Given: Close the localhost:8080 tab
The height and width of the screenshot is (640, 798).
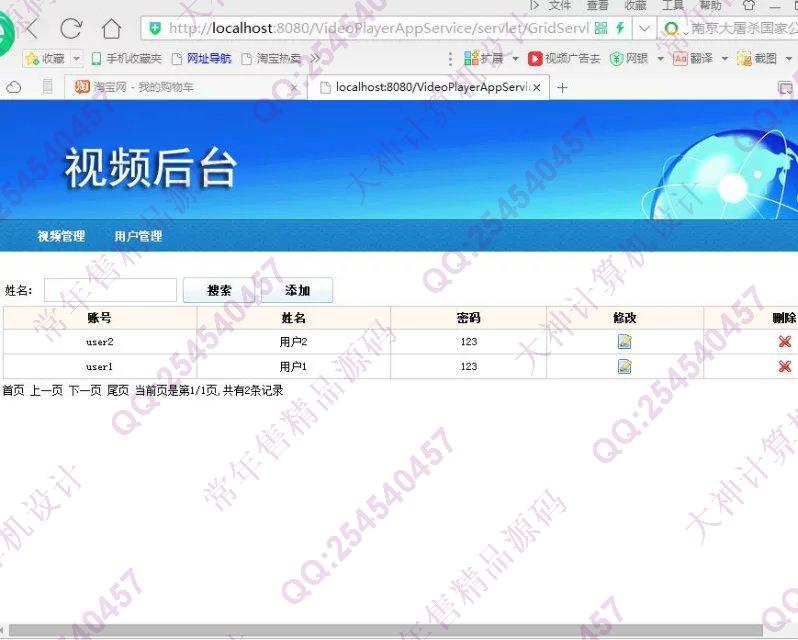Looking at the screenshot, I should [x=536, y=88].
